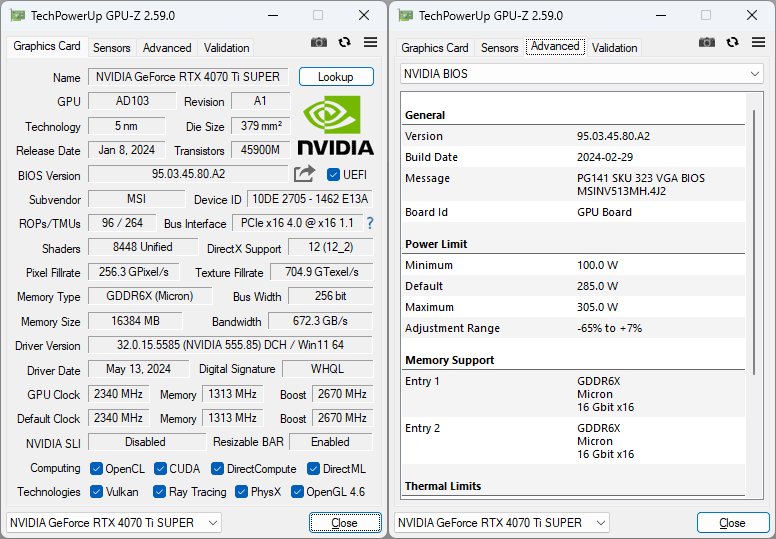776x539 pixels.
Task: Click the Default power limit 285.0 W
Action: pyautogui.click(x=597, y=287)
